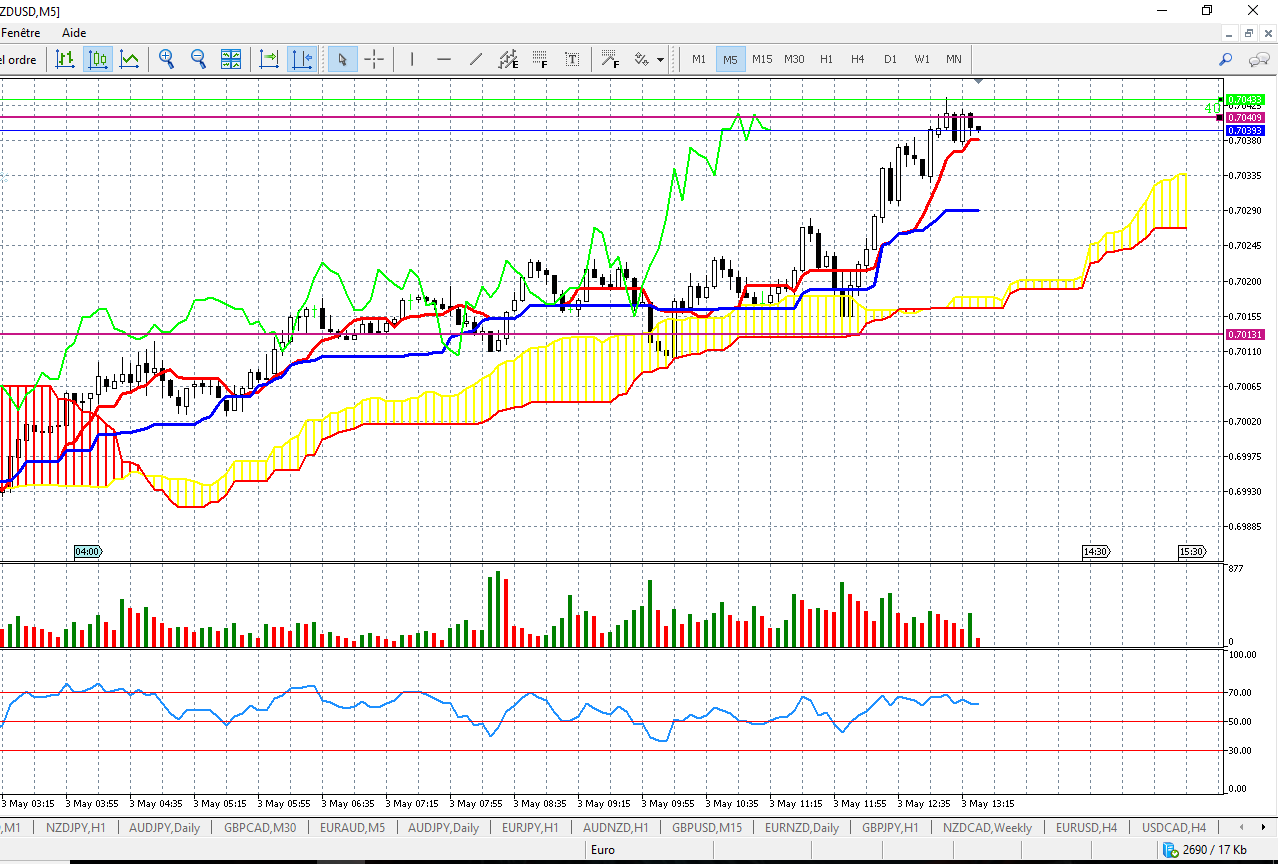The height and width of the screenshot is (864, 1278).
Task: Click the chart shift triangle marker
Action: [x=979, y=80]
